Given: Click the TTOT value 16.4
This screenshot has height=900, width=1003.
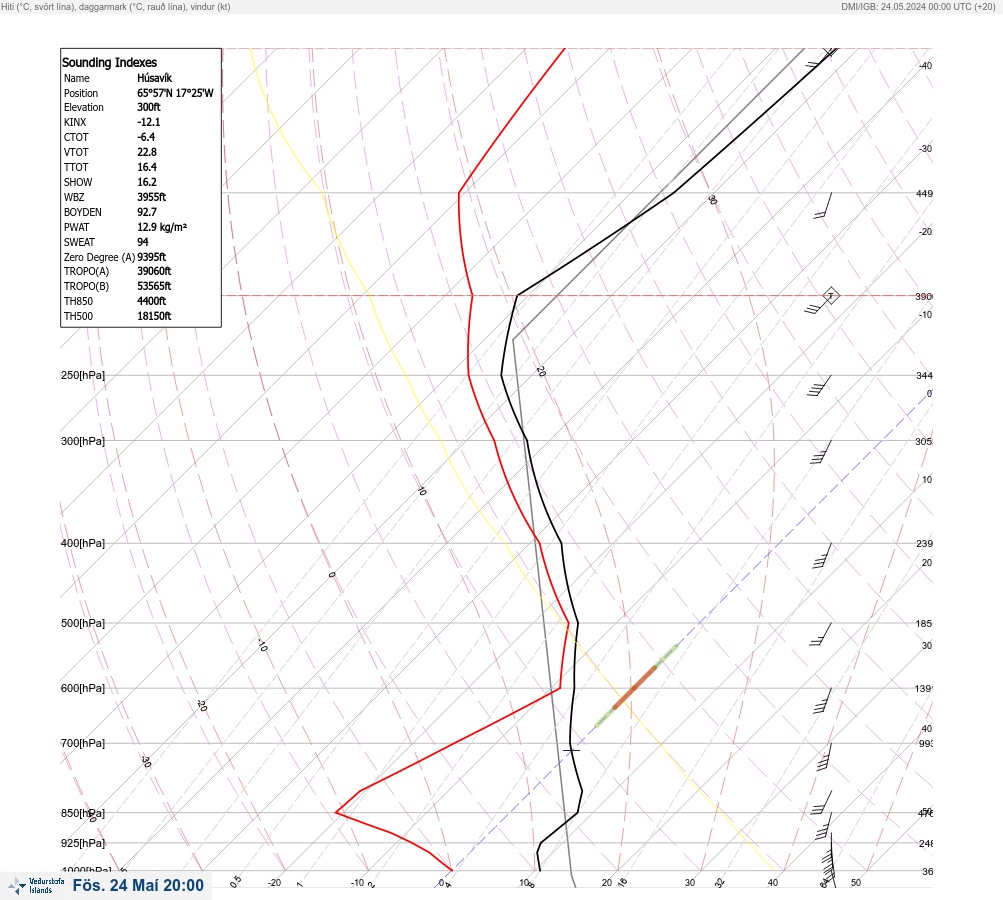Looking at the screenshot, I should click(146, 167).
